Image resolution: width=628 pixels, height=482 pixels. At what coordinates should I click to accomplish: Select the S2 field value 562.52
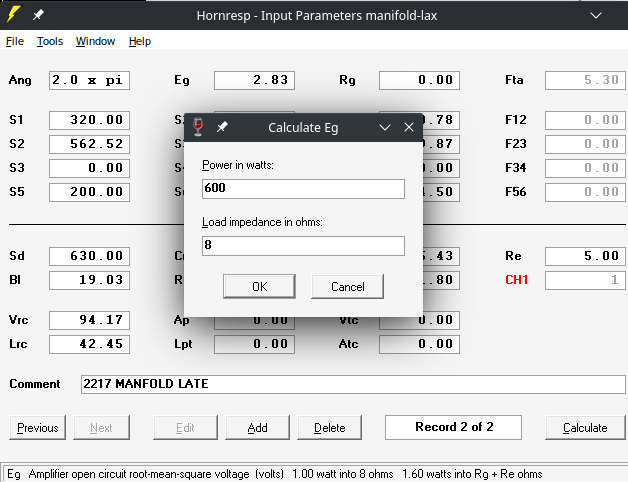tap(89, 144)
